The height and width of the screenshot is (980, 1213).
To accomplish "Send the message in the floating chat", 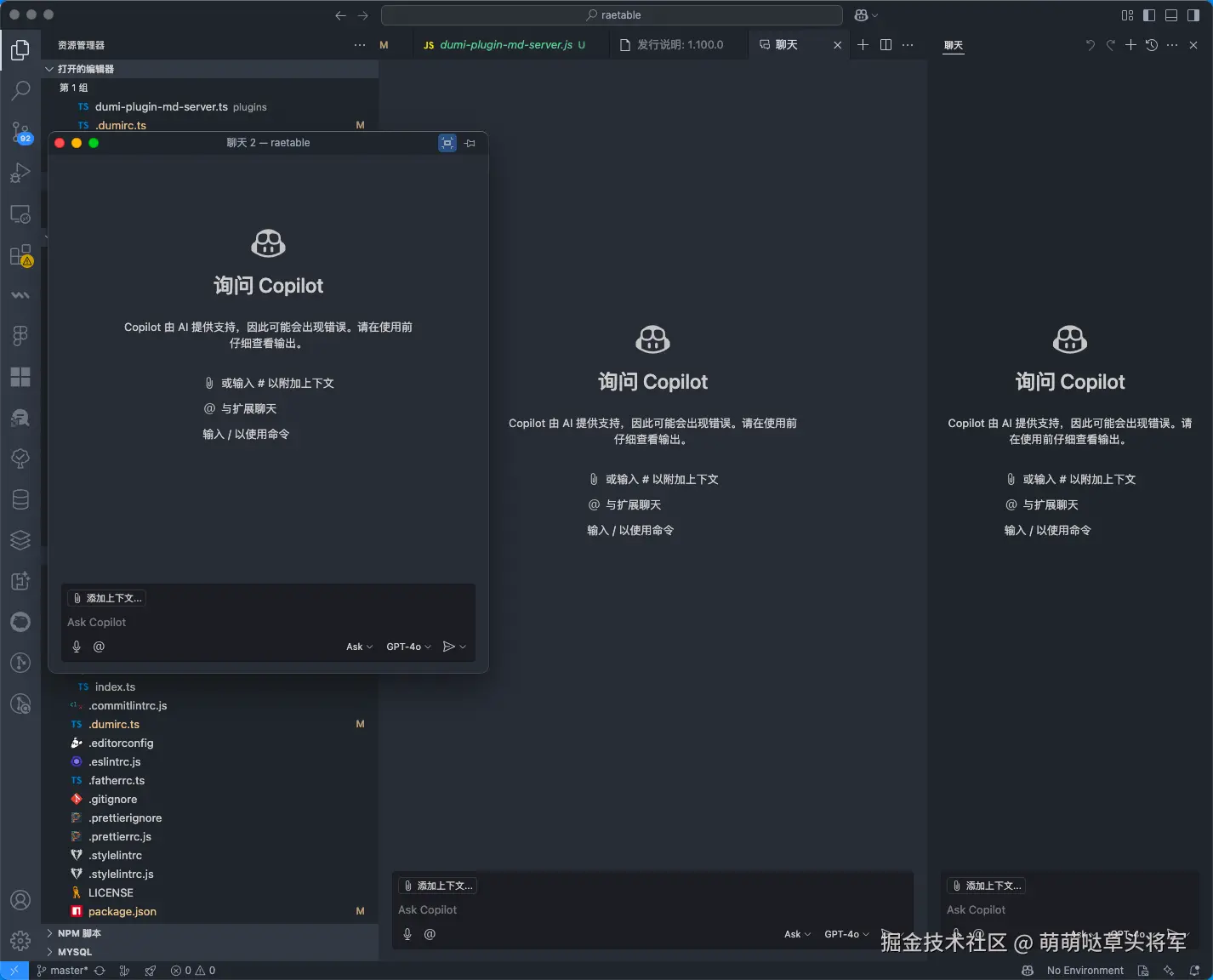I will [449, 647].
